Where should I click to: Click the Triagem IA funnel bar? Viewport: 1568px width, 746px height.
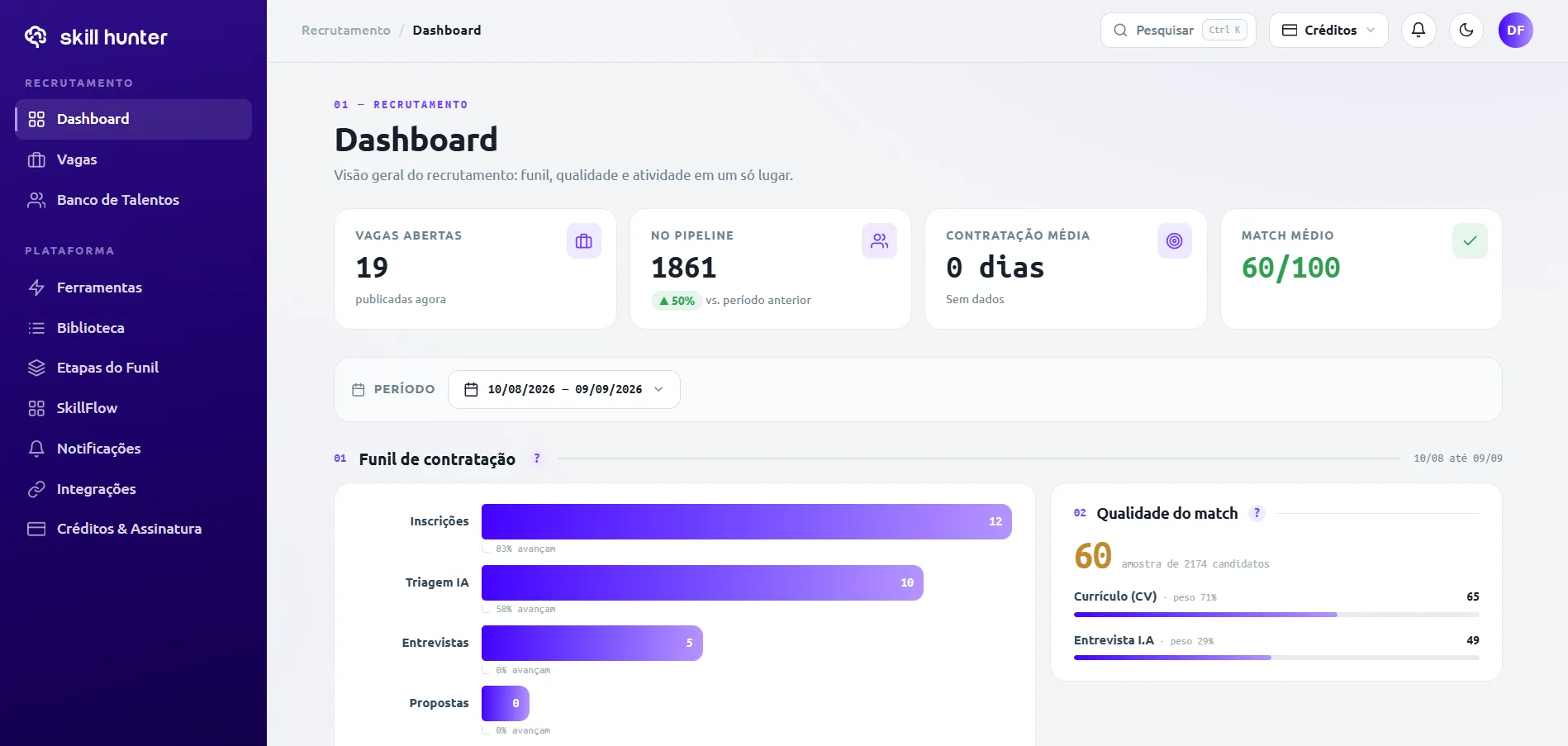tap(702, 582)
